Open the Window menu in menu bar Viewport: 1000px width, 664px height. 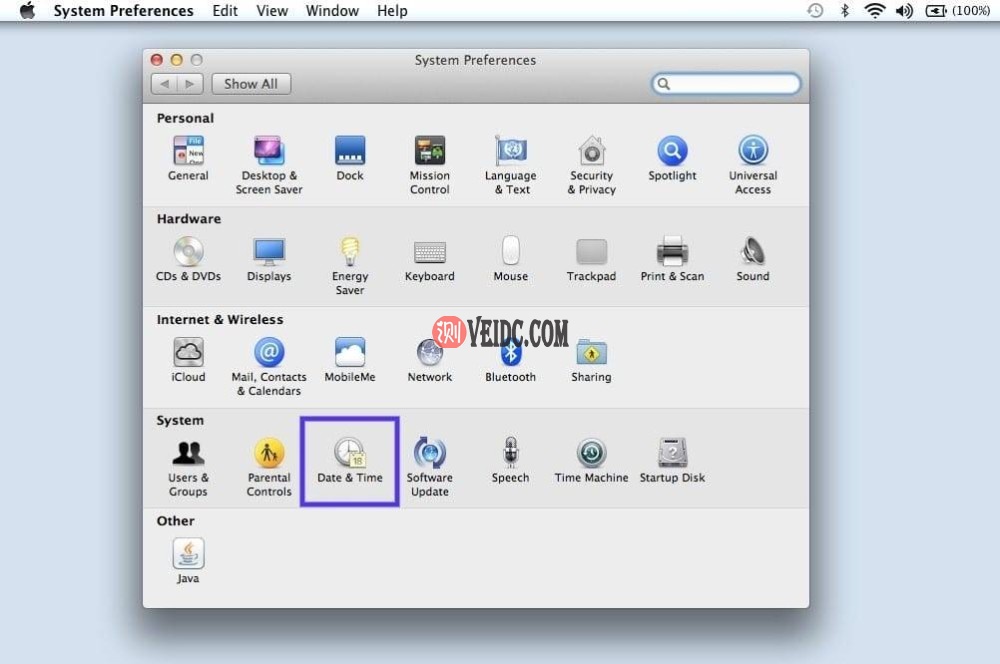(332, 11)
